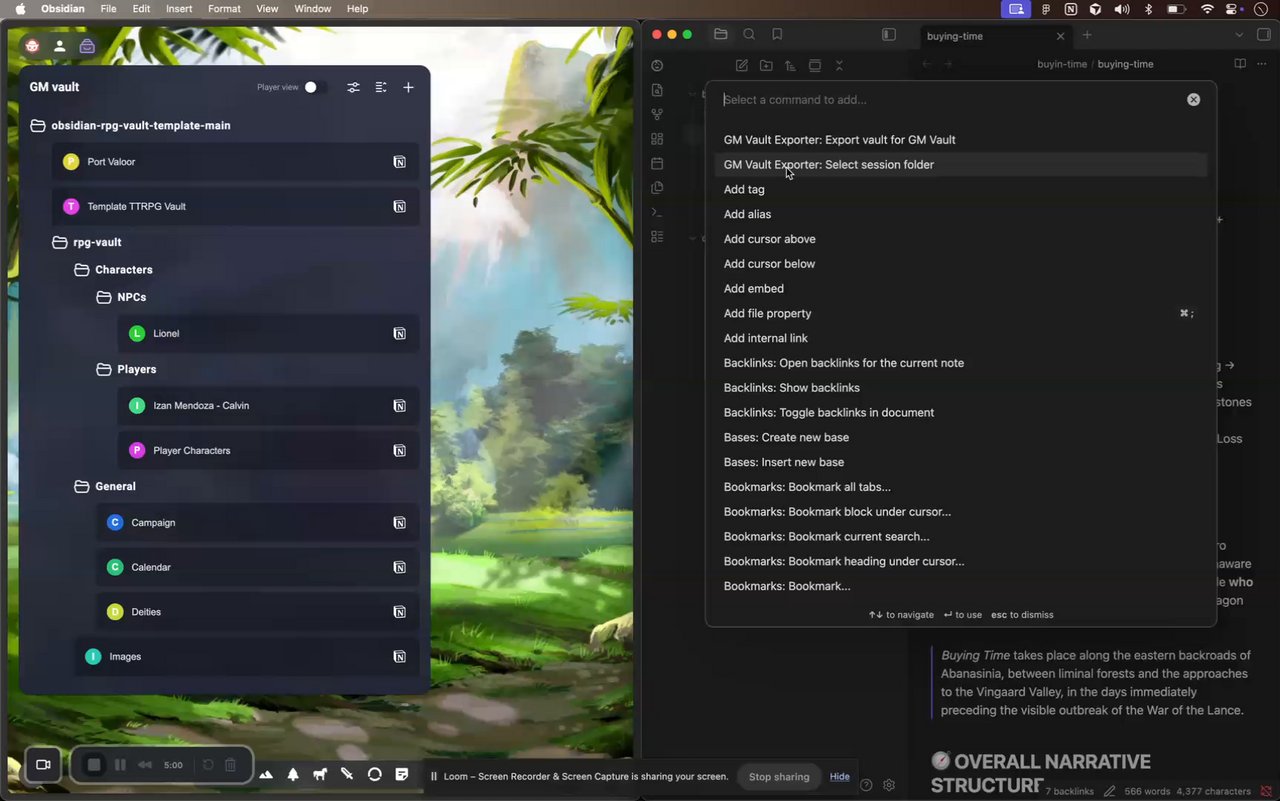1280x801 pixels.
Task: Open Wi-Fi status in macOS menu bar
Action: 1207,9
